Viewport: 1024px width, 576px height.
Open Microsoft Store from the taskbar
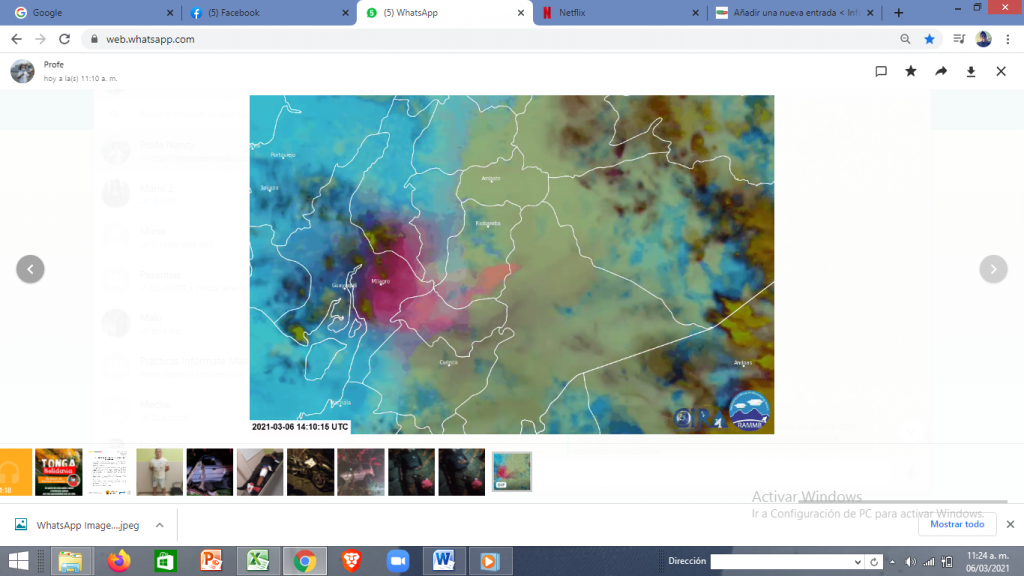tap(165, 561)
